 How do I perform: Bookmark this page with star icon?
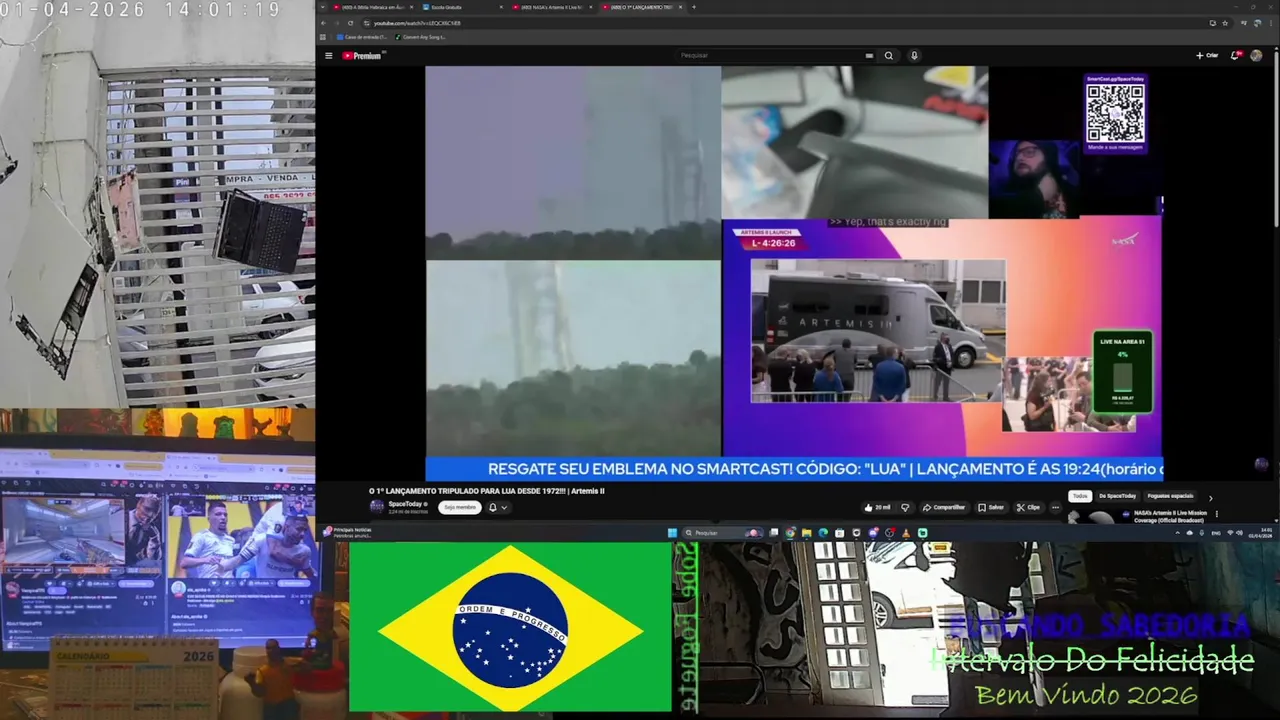(x=1225, y=23)
